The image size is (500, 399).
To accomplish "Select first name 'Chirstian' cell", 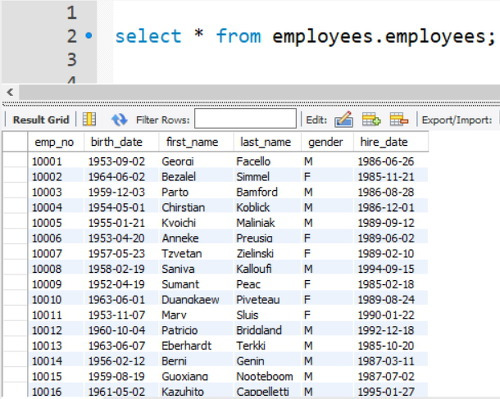I will (x=196, y=208).
